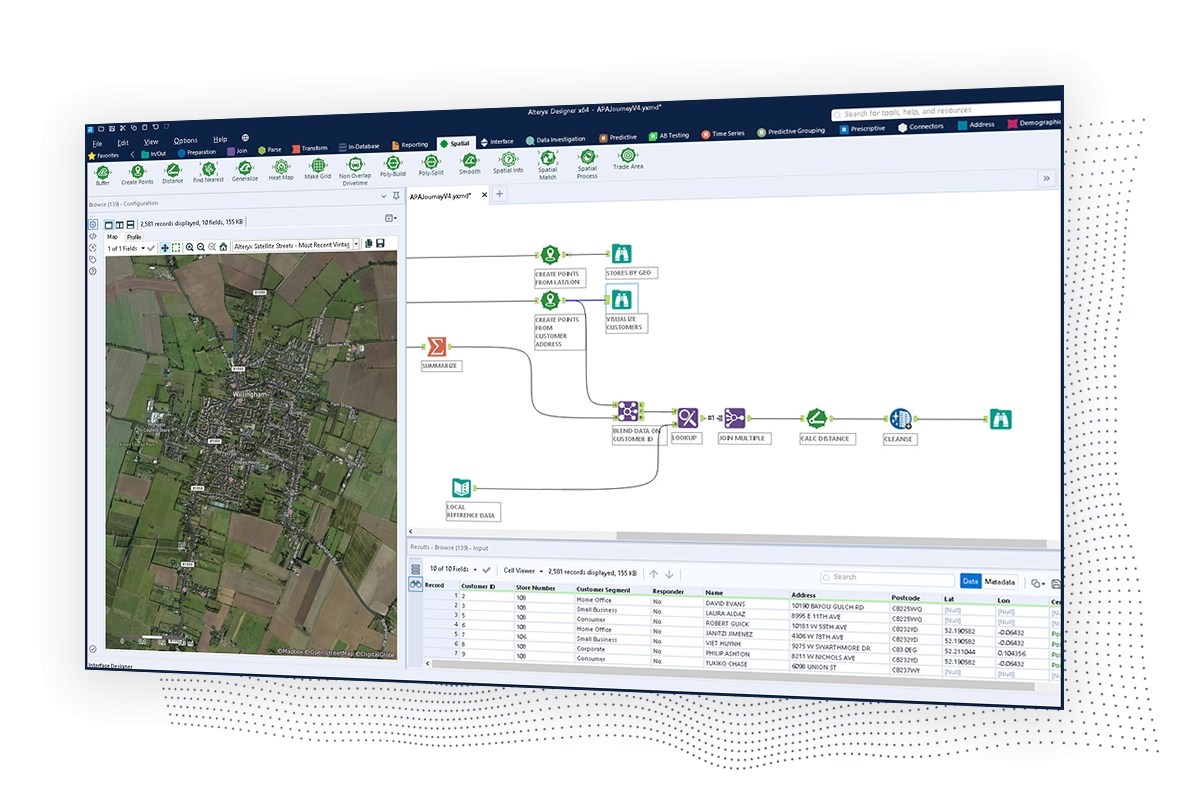1179x797 pixels.
Task: Select the Local Reference Data input node
Action: [462, 487]
